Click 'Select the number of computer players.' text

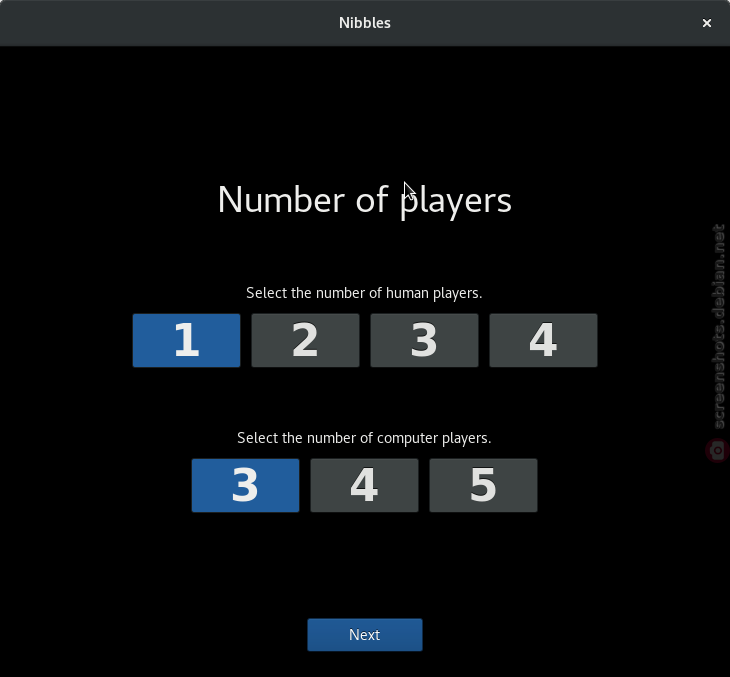(364, 438)
